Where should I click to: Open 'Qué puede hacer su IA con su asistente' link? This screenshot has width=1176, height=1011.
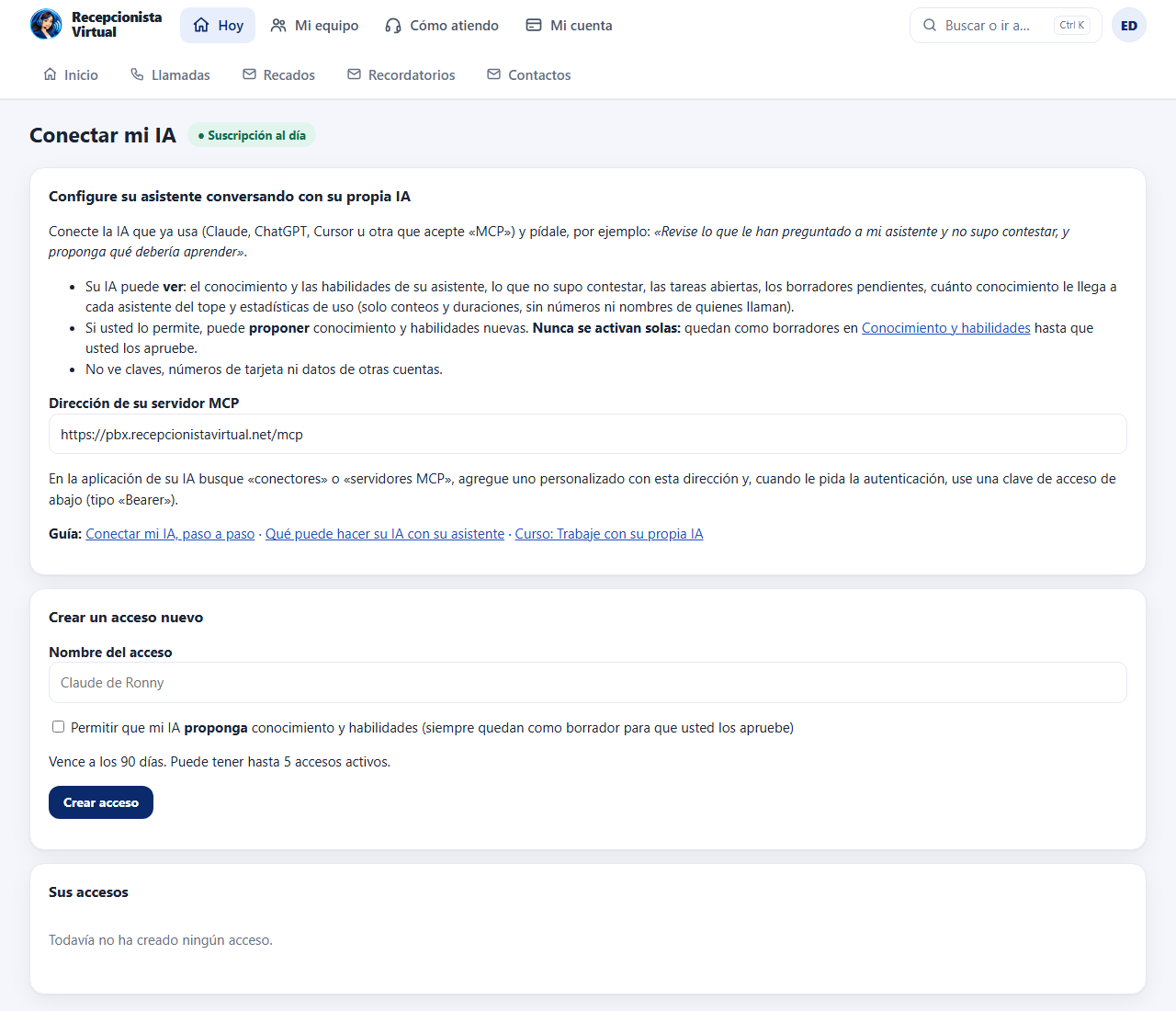click(x=385, y=534)
